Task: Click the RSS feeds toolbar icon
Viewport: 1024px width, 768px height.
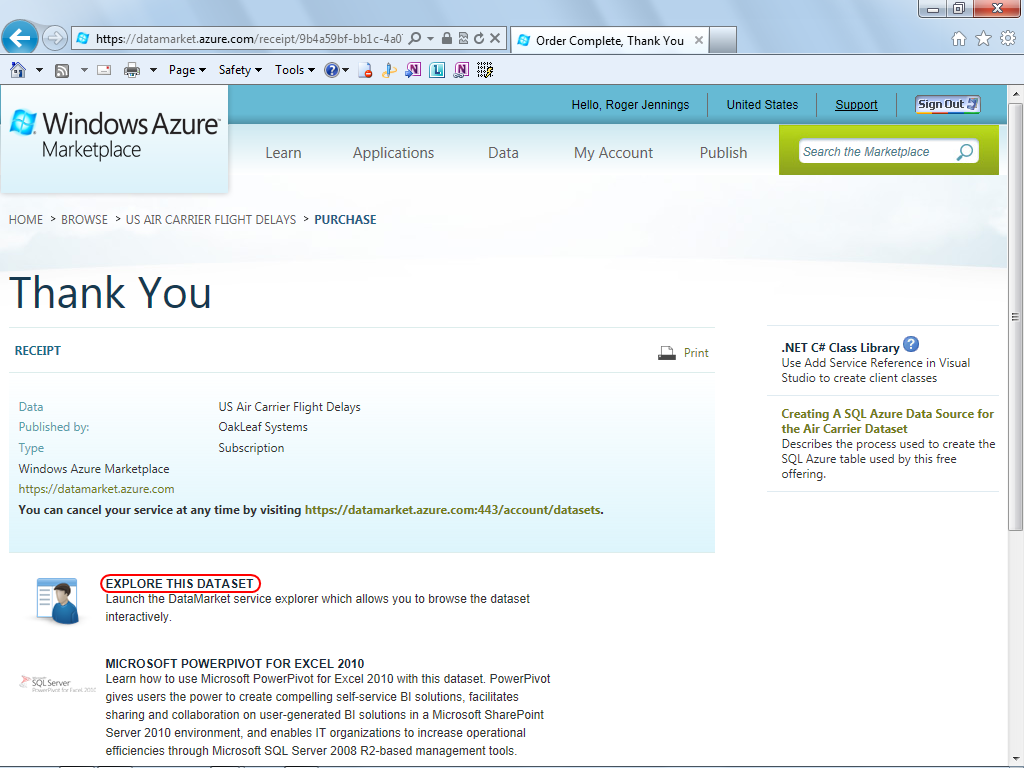Action: coord(62,71)
